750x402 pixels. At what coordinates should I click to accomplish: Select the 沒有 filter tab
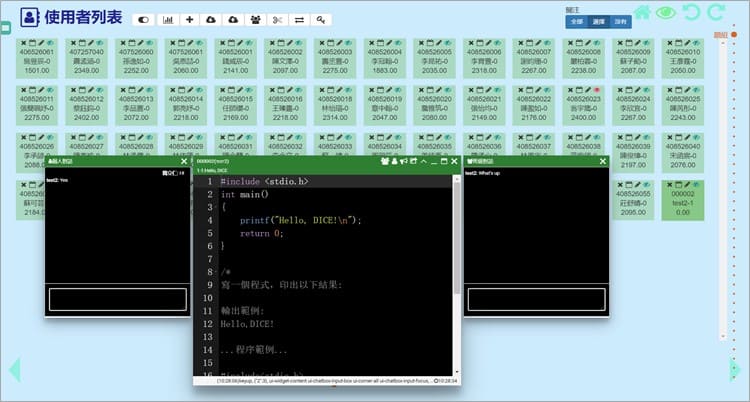click(621, 20)
